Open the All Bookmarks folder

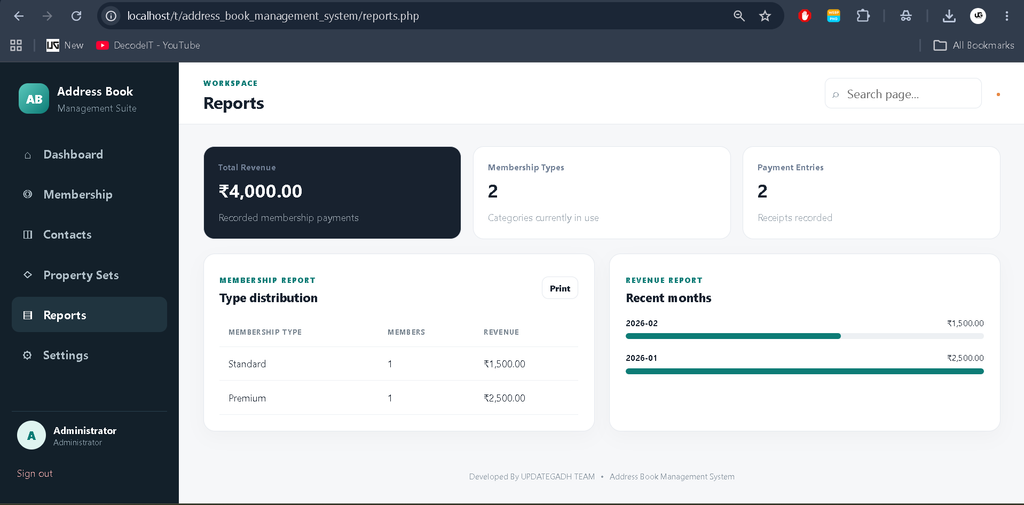[x=974, y=45]
